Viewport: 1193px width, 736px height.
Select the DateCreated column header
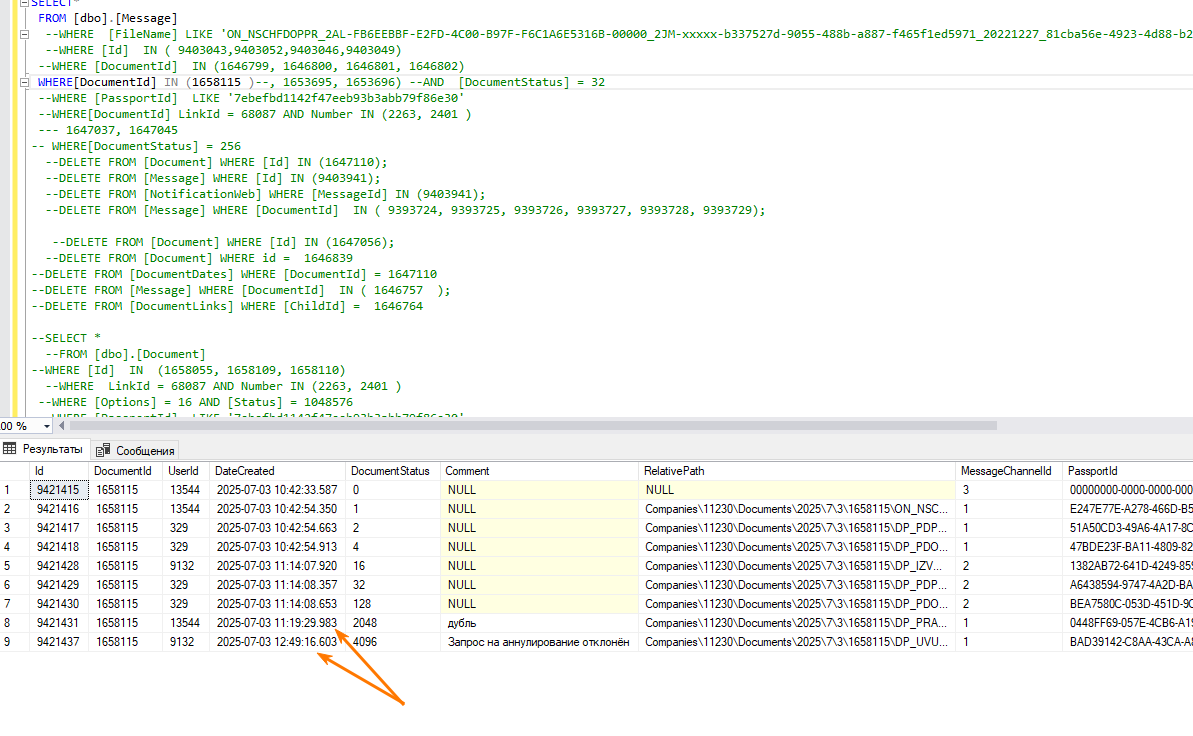coord(278,471)
